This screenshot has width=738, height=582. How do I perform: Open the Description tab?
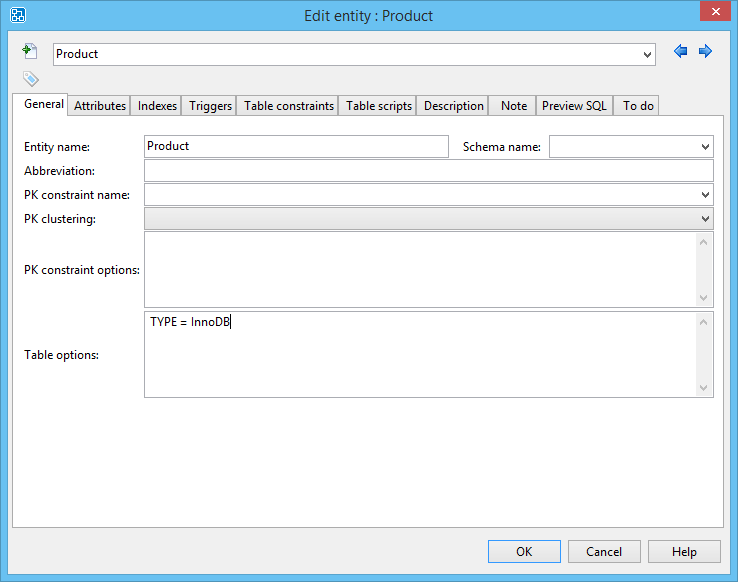[x=454, y=106]
